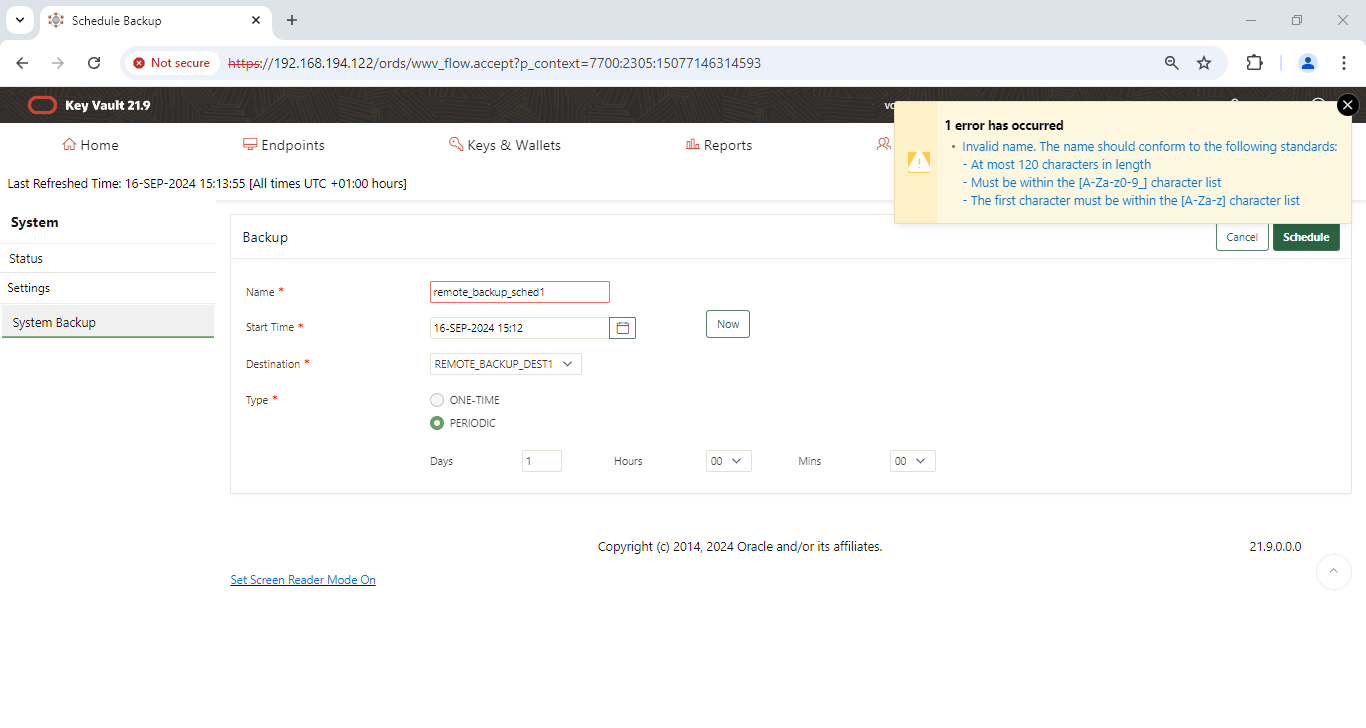Open the Hours dropdown

[x=729, y=461]
